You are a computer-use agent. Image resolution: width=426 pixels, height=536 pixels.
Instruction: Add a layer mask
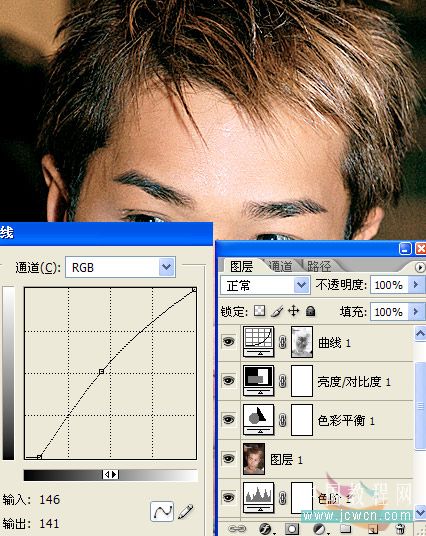[x=292, y=529]
